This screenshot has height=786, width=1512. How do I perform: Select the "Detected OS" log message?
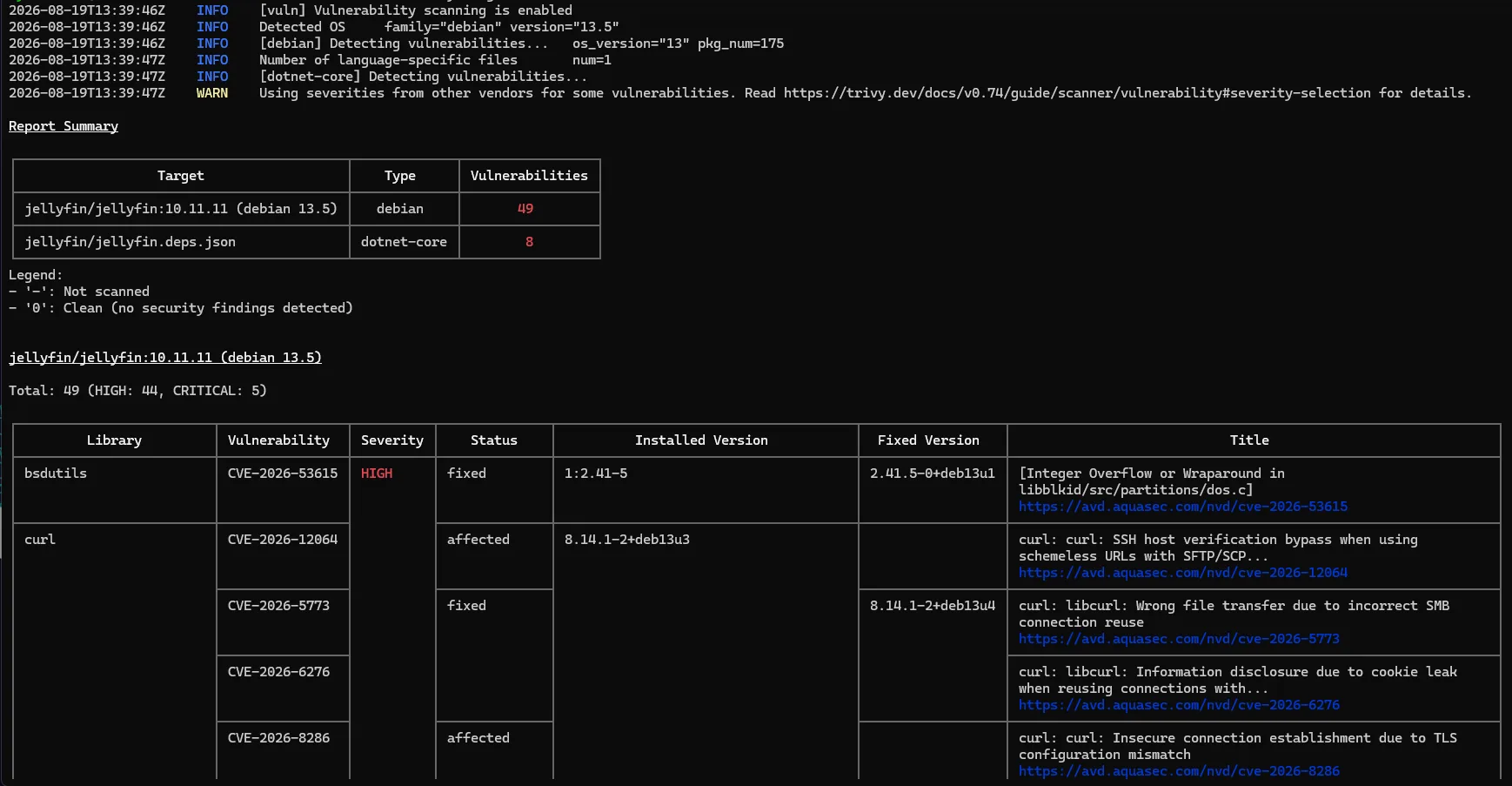click(x=302, y=27)
